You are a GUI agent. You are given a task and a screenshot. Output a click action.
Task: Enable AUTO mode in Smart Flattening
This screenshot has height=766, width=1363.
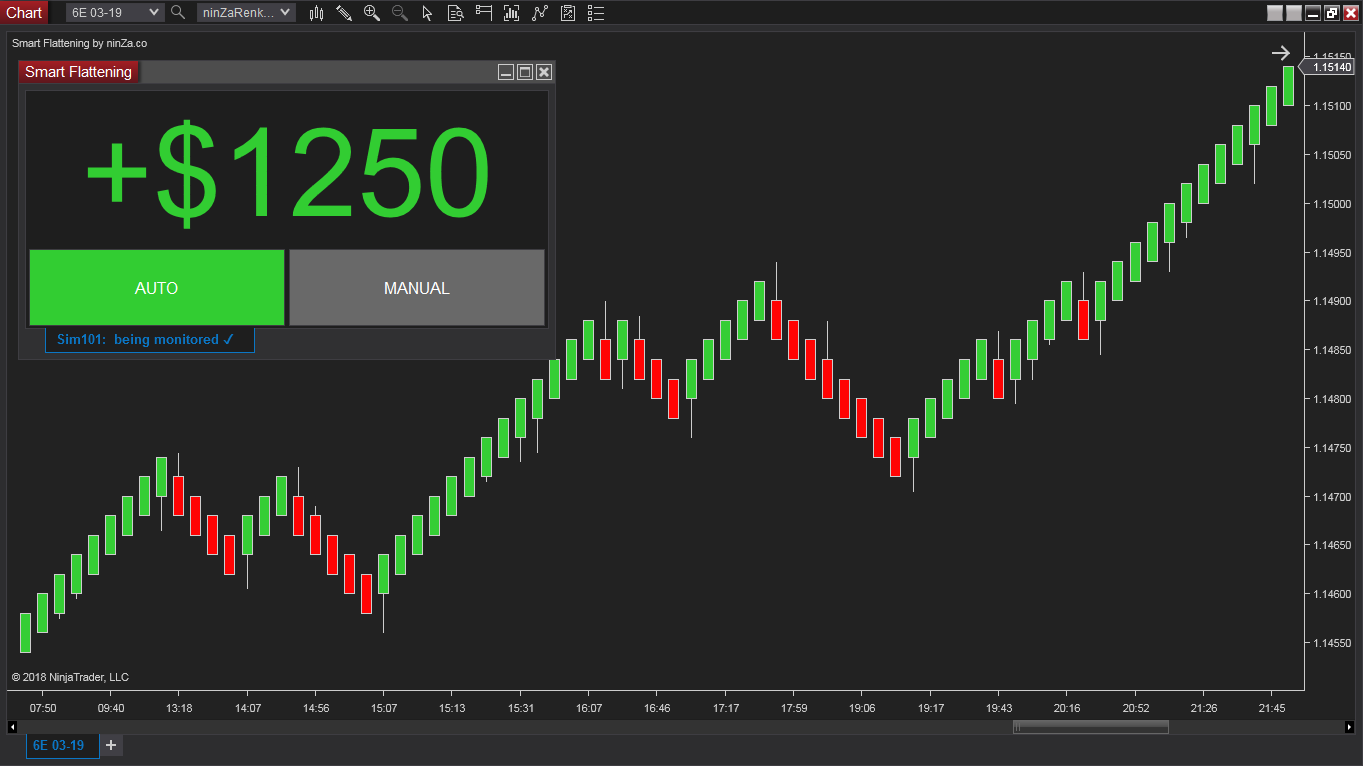coord(156,288)
